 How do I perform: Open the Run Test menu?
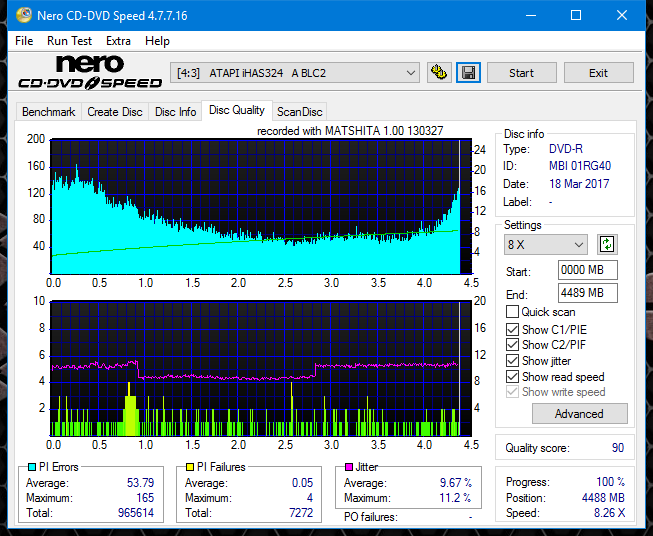click(x=69, y=41)
